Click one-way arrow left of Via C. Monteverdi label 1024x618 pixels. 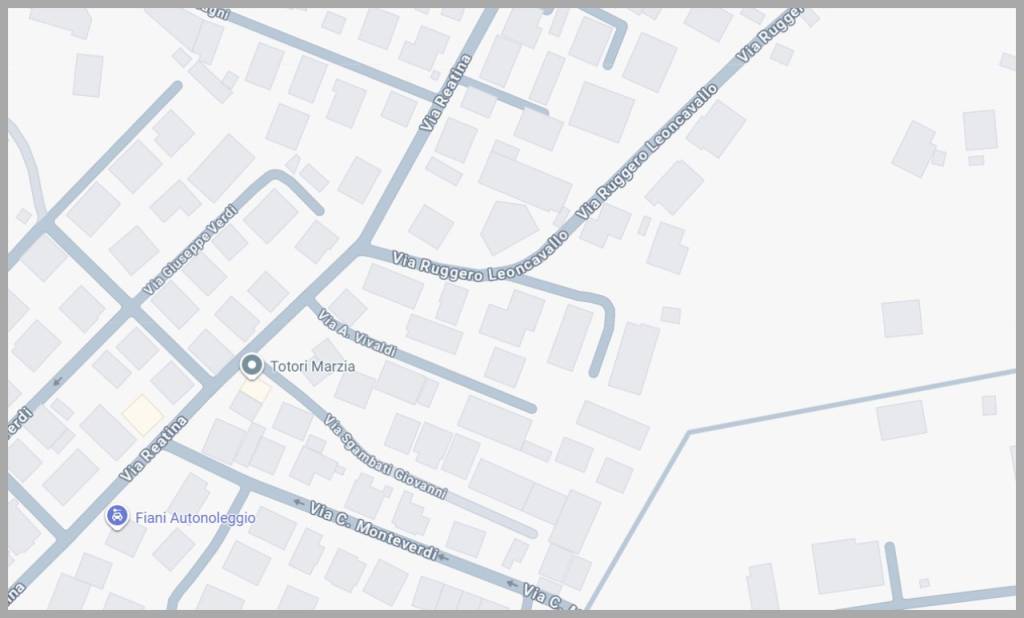click(298, 502)
